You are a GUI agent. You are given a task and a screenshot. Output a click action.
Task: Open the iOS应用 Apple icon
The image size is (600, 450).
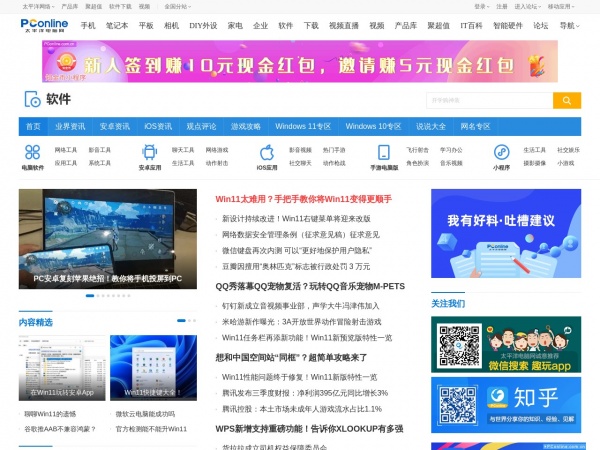pyautogui.click(x=267, y=154)
